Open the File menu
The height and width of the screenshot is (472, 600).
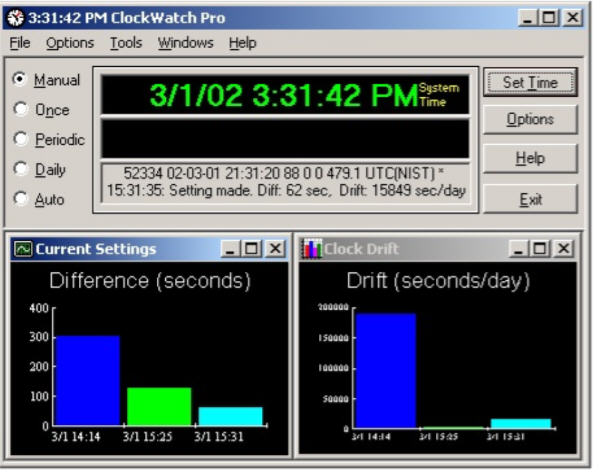pyautogui.click(x=20, y=43)
